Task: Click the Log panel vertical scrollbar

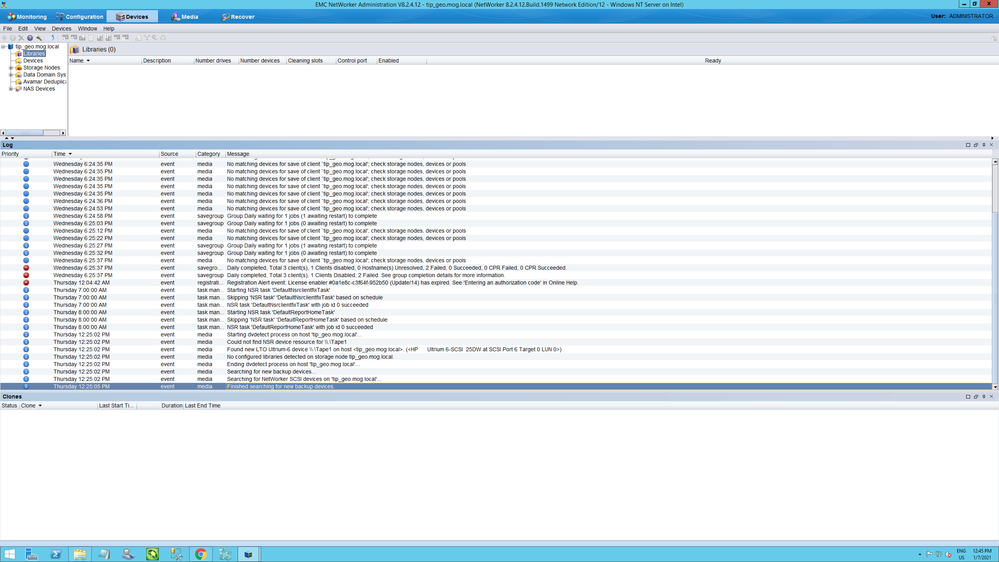Action: point(995,273)
